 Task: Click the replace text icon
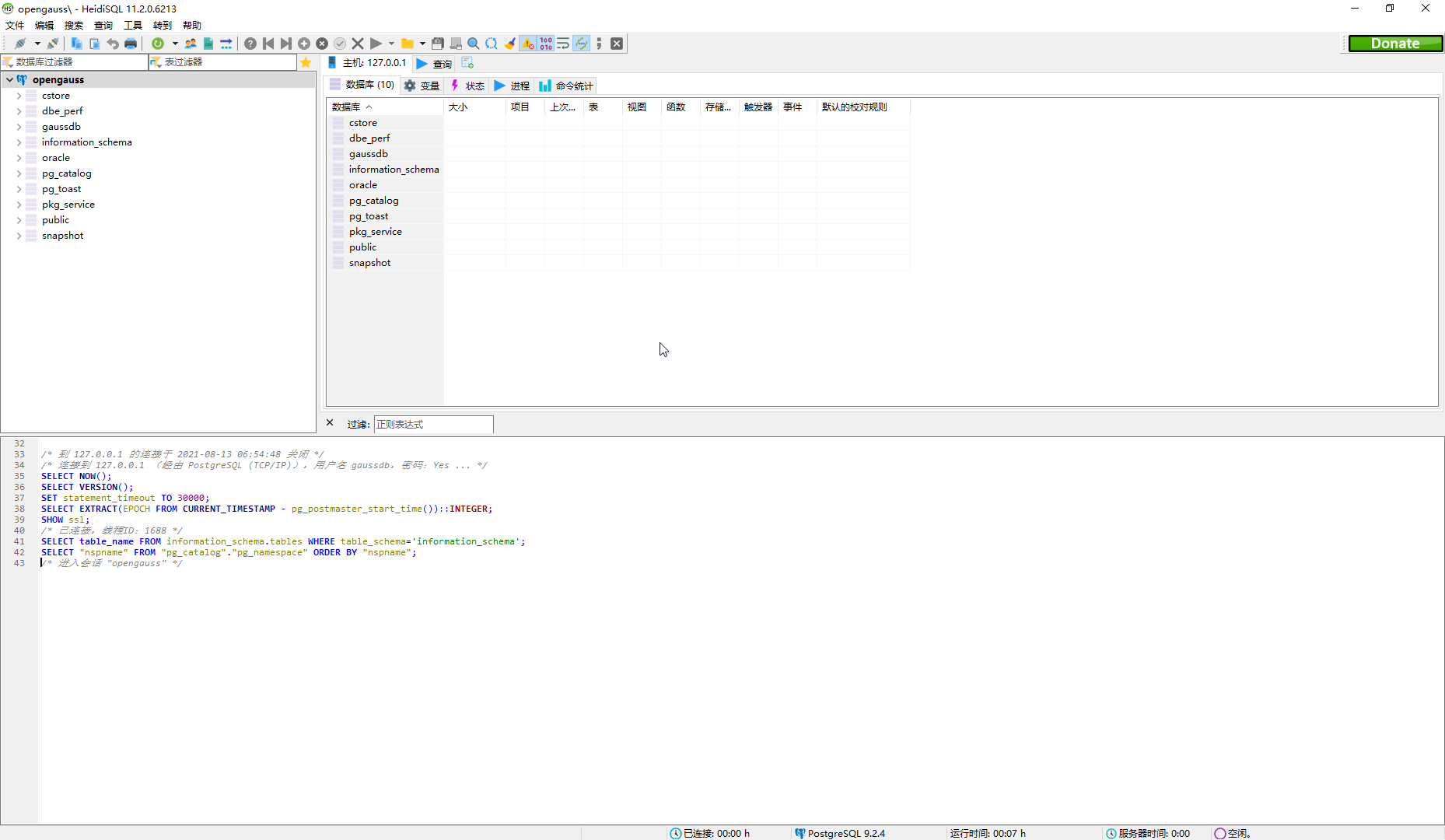(x=492, y=44)
